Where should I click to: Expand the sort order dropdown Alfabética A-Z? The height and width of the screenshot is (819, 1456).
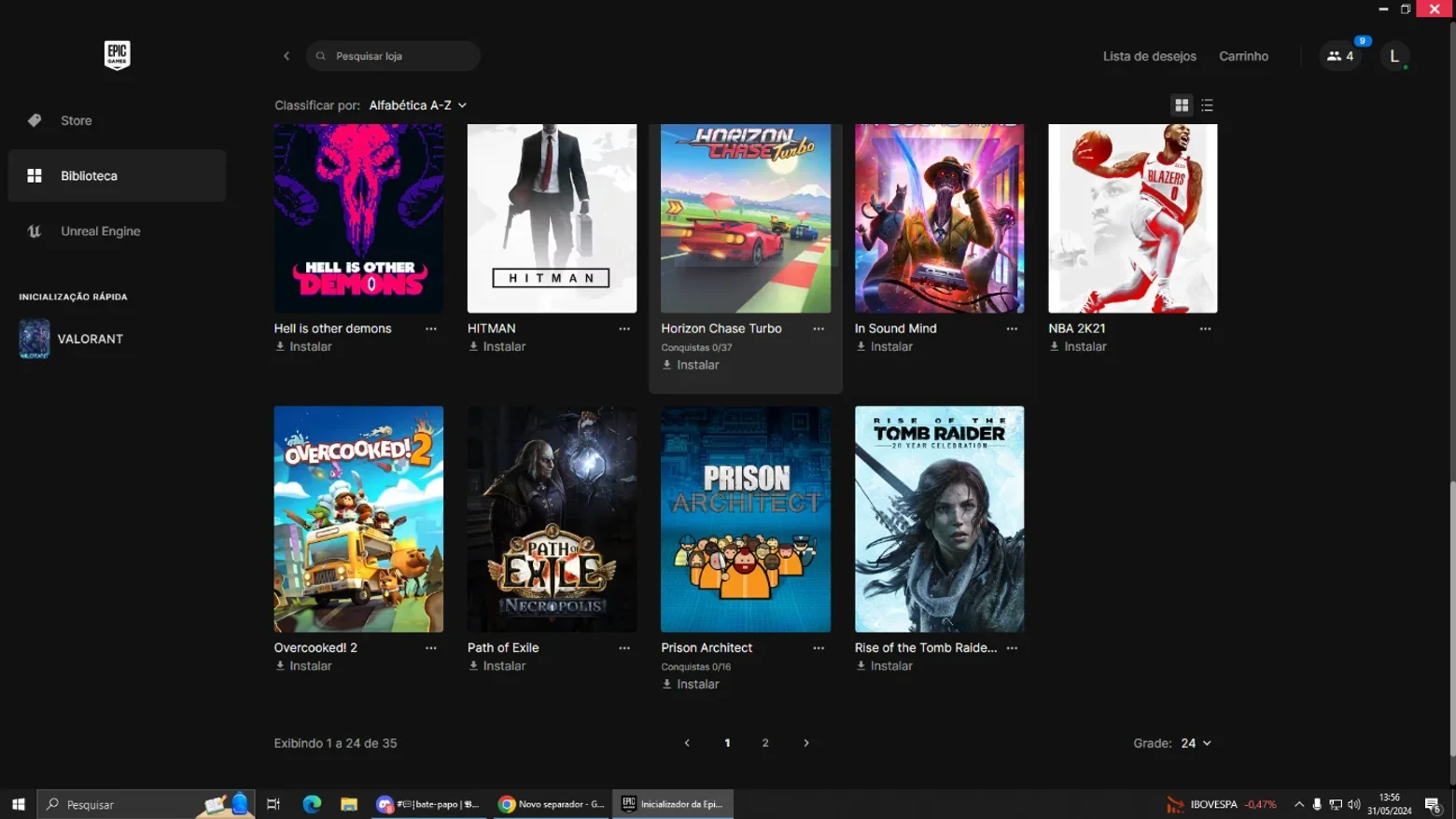click(418, 105)
